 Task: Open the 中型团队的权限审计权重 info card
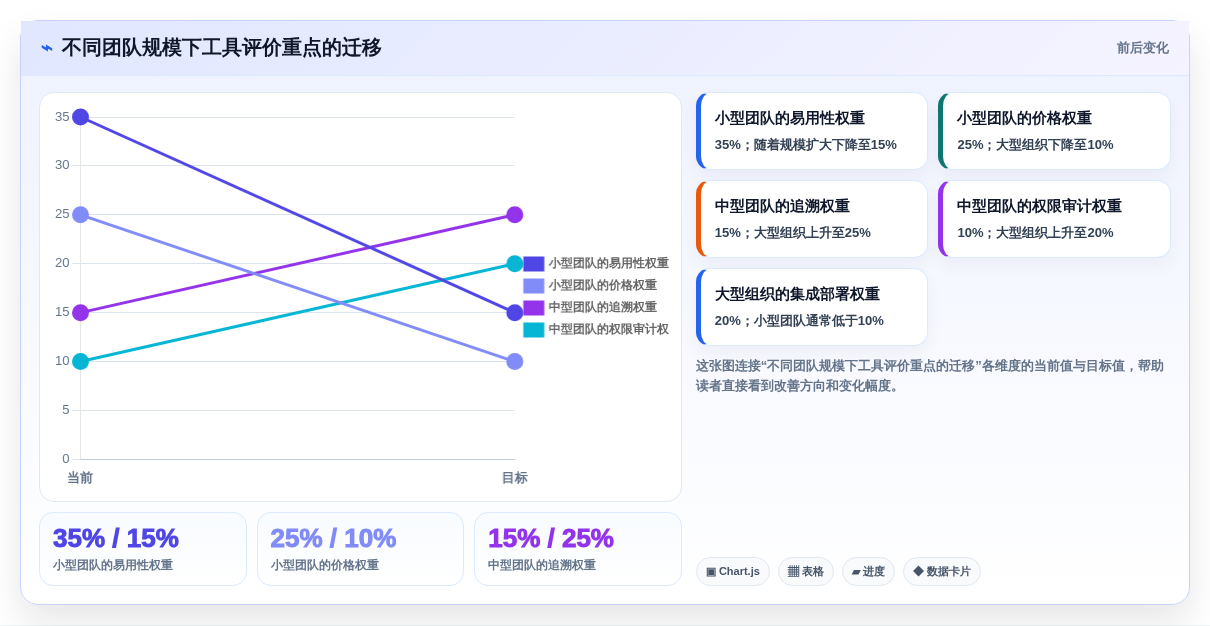(1054, 219)
